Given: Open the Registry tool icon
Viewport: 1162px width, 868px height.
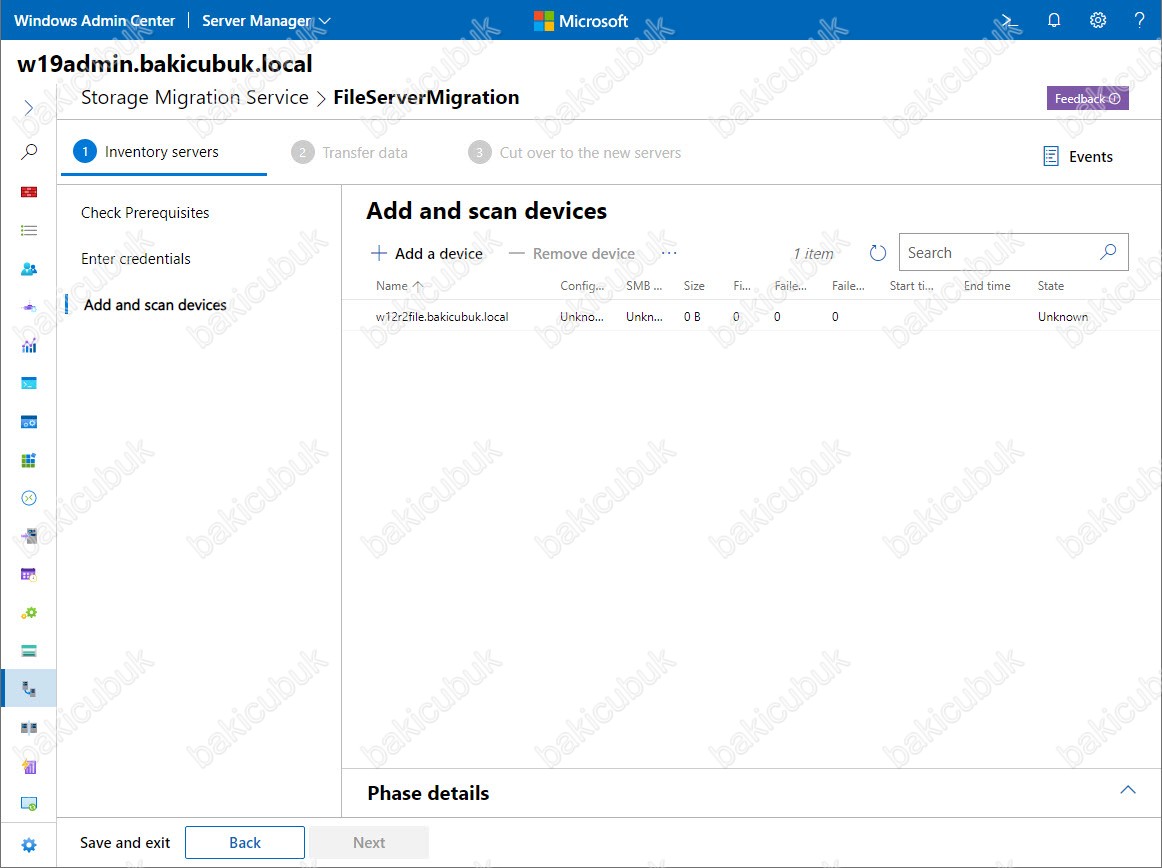Looking at the screenshot, I should 28,460.
